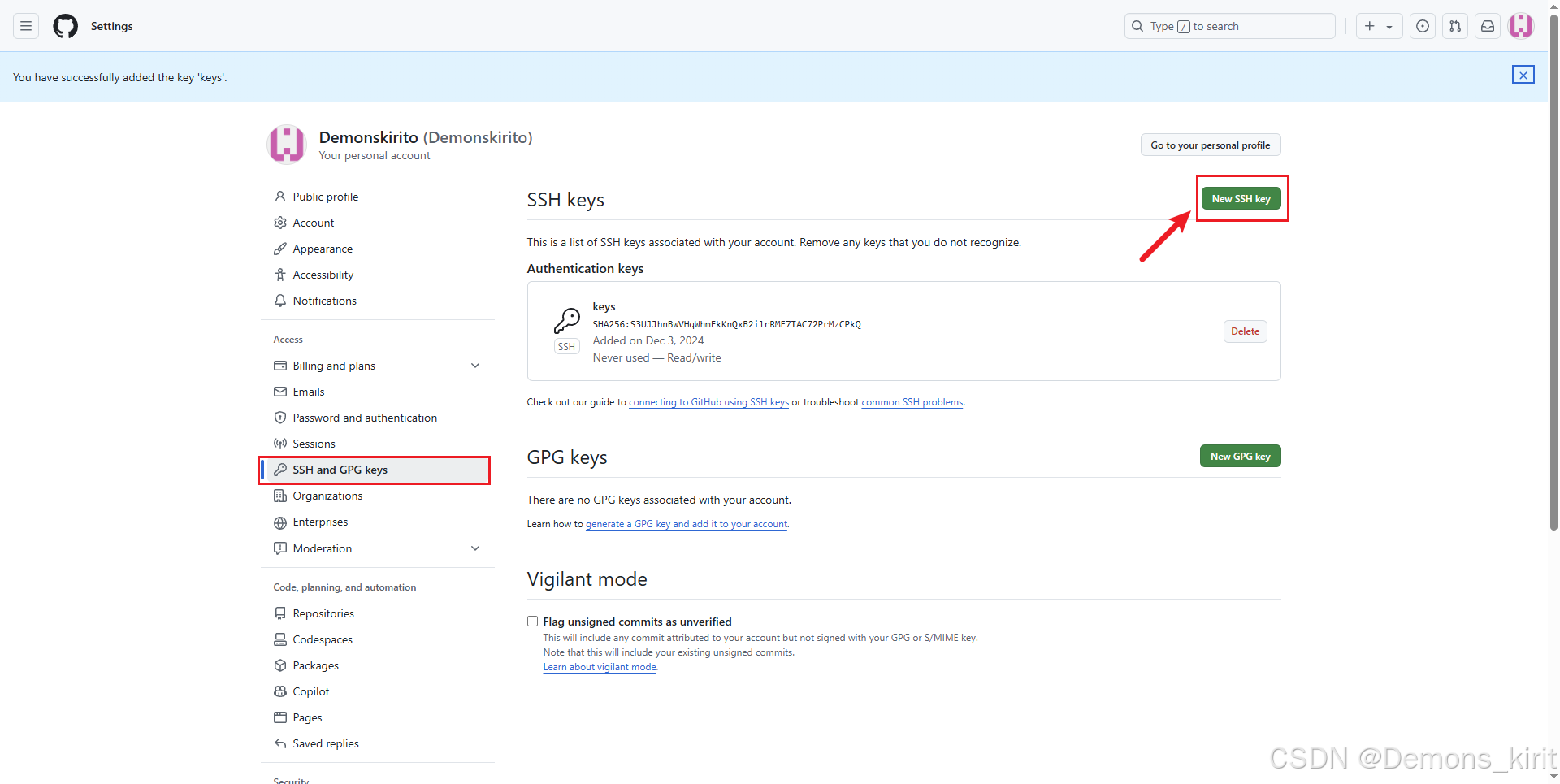1560x784 pixels.
Task: Enable Flag unsigned commits as unverified checkbox
Action: (533, 622)
